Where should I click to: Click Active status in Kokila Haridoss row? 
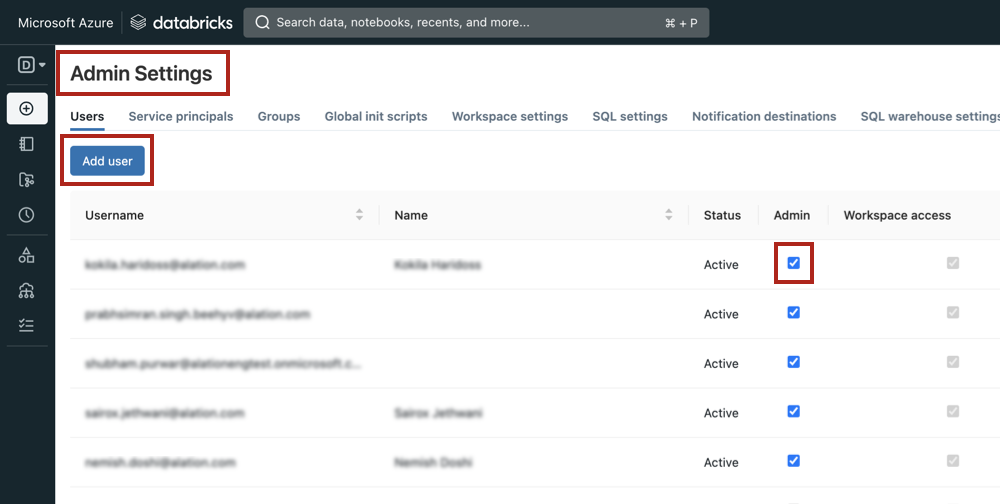[x=721, y=265]
